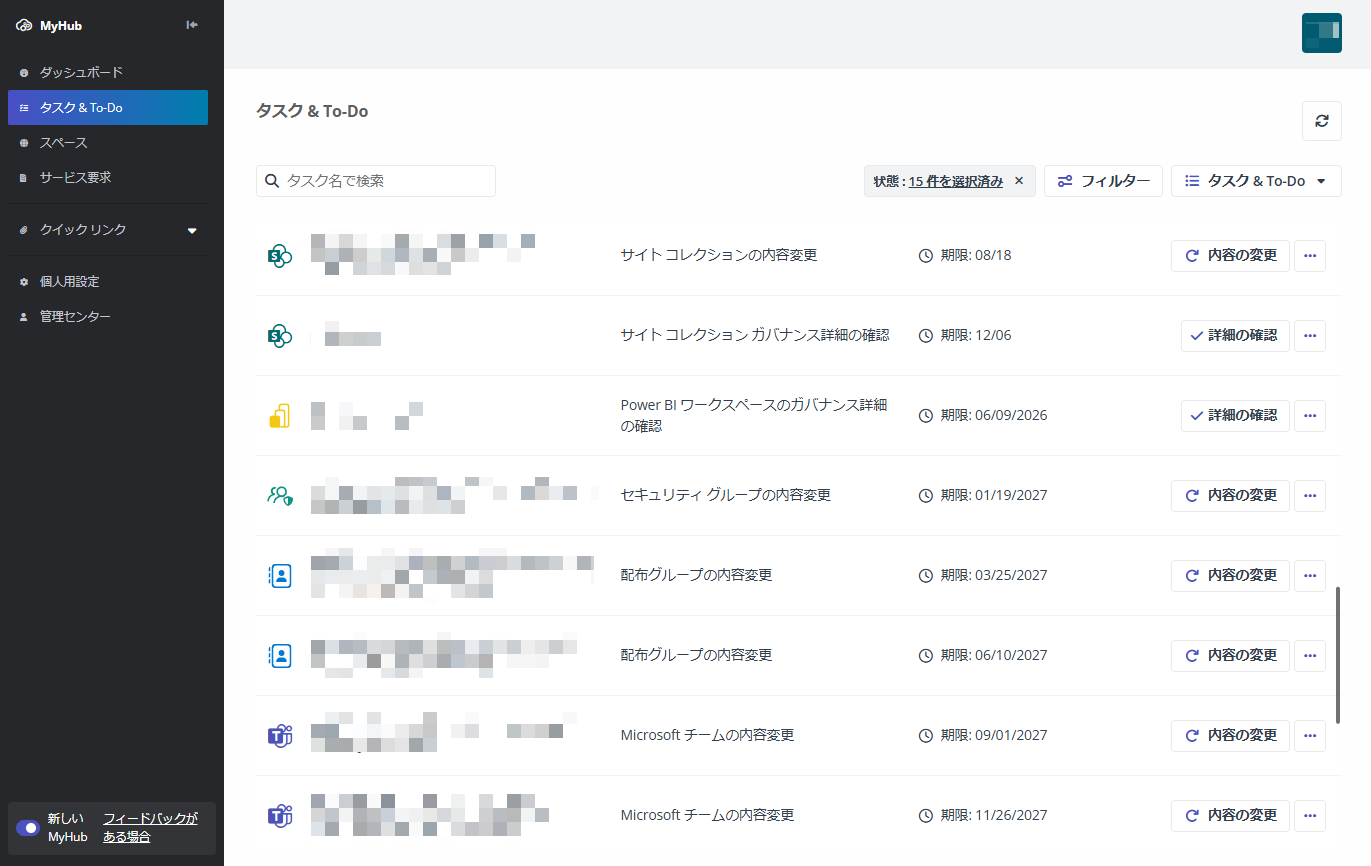The height and width of the screenshot is (866, 1371).
Task: Open more options for task due 11/26/2027
Action: 1310,816
